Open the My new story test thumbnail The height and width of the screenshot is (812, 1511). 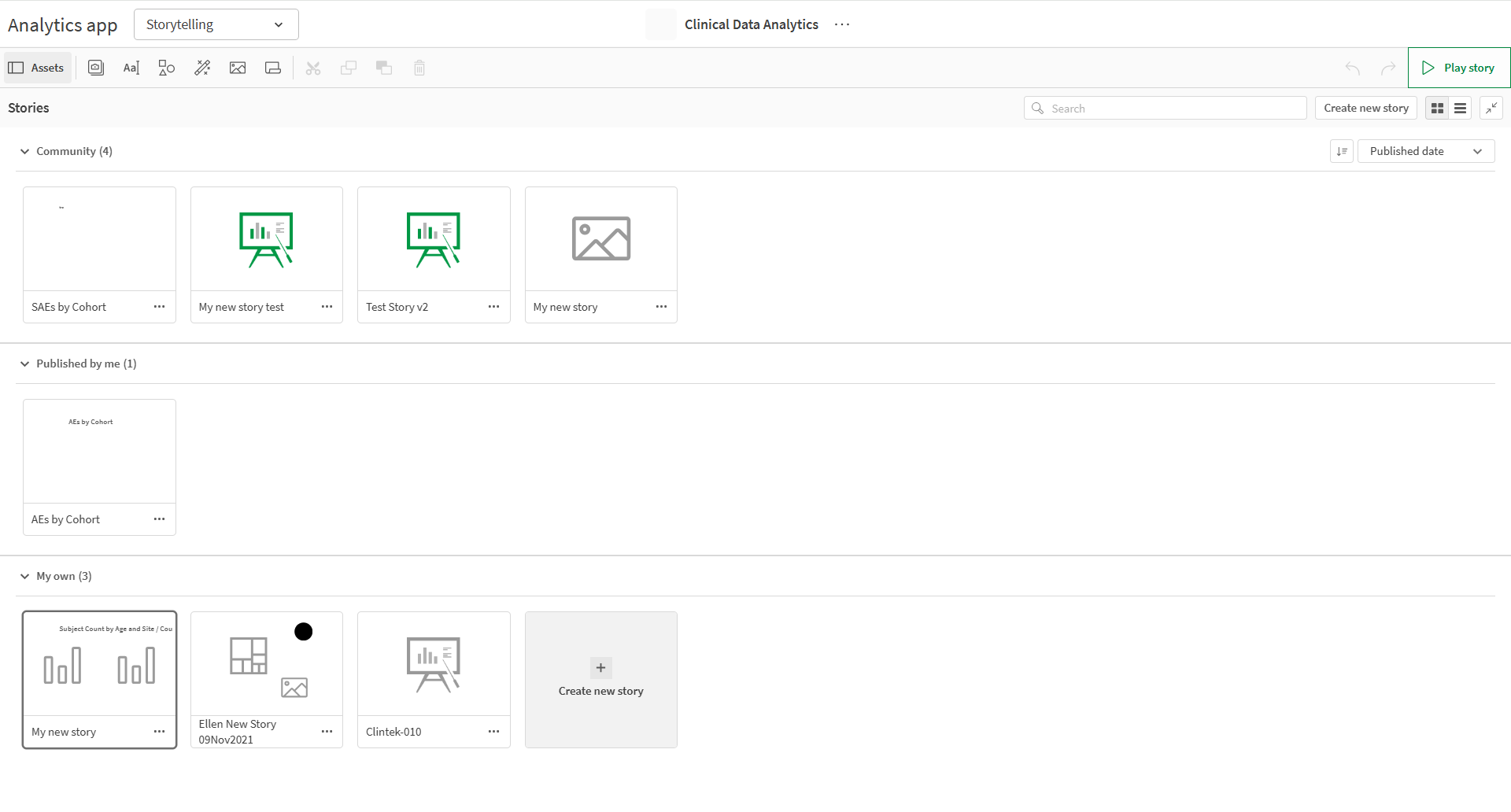(x=267, y=239)
